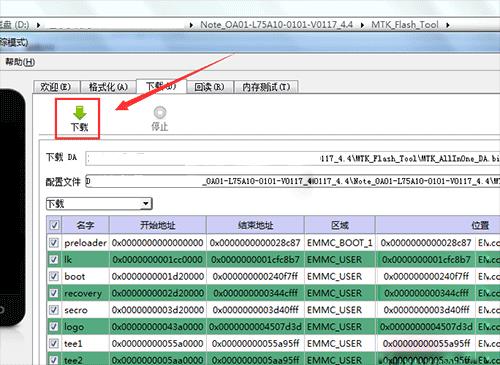
Task: Switch to the Readback (回读) tab
Action: coord(209,87)
